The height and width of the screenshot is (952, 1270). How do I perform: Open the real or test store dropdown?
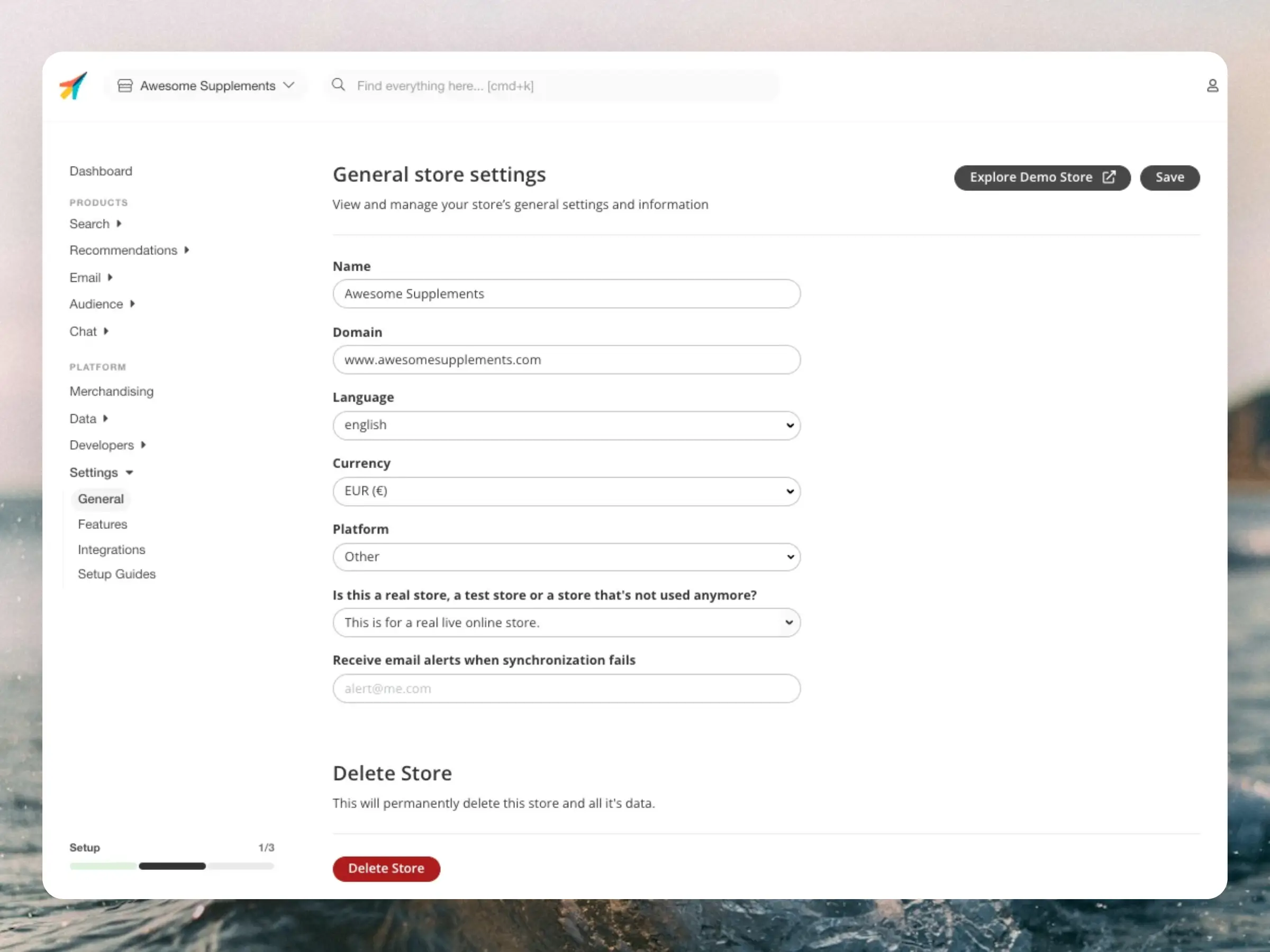[566, 623]
